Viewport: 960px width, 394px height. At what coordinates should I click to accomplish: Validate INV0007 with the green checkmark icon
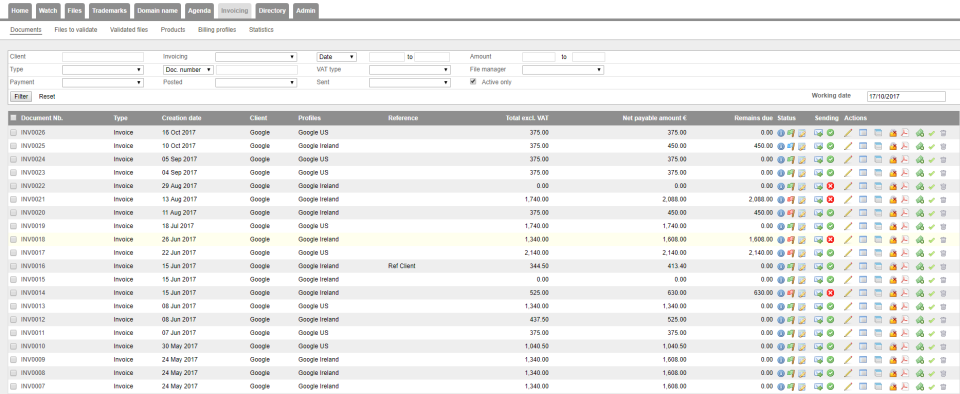(x=932, y=387)
